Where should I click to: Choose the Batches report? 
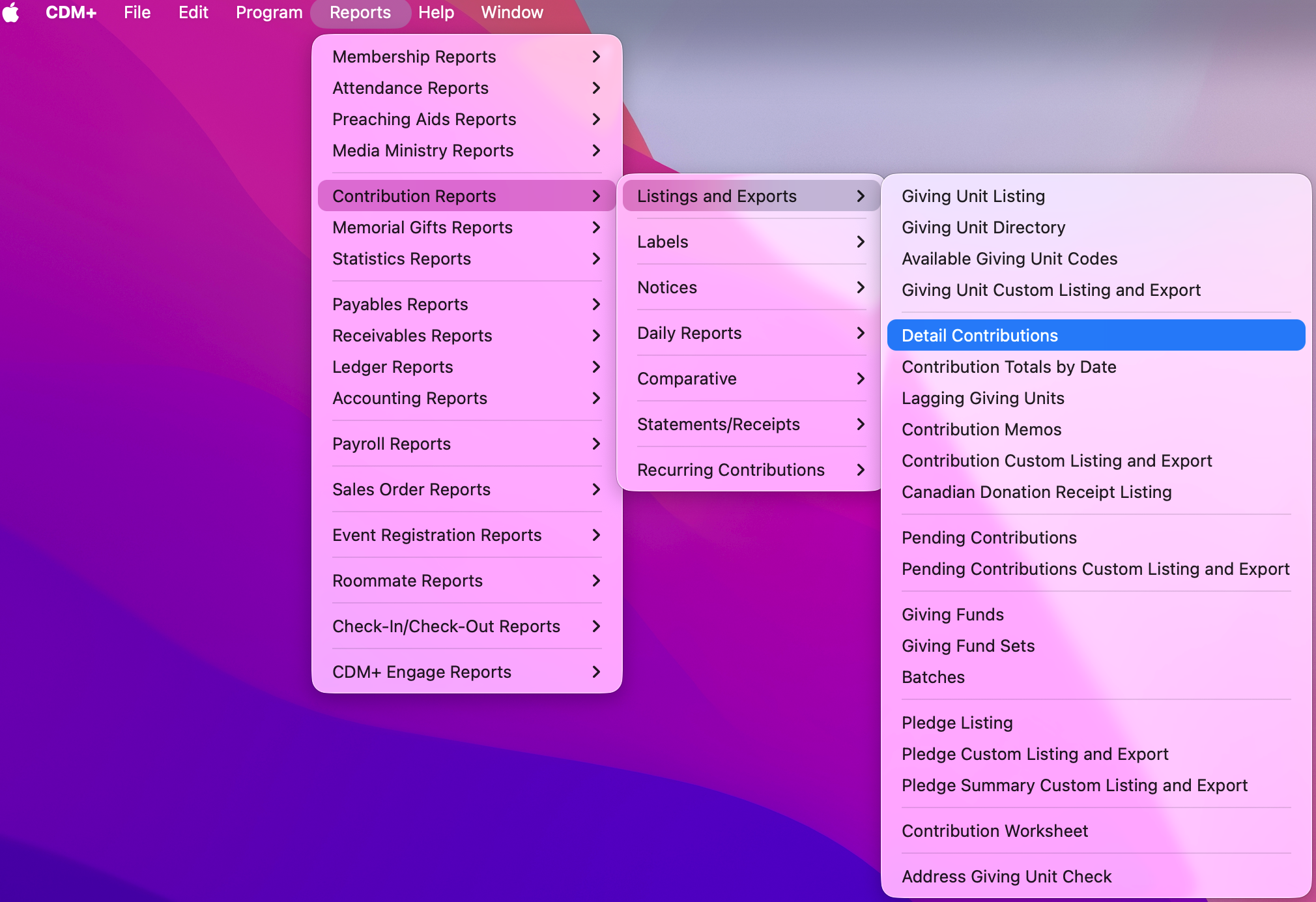[x=1096, y=677]
